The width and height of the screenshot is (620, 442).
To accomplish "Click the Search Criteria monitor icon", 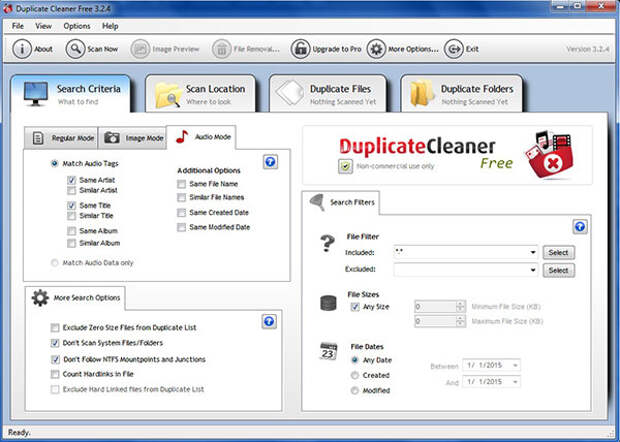I will tap(36, 93).
